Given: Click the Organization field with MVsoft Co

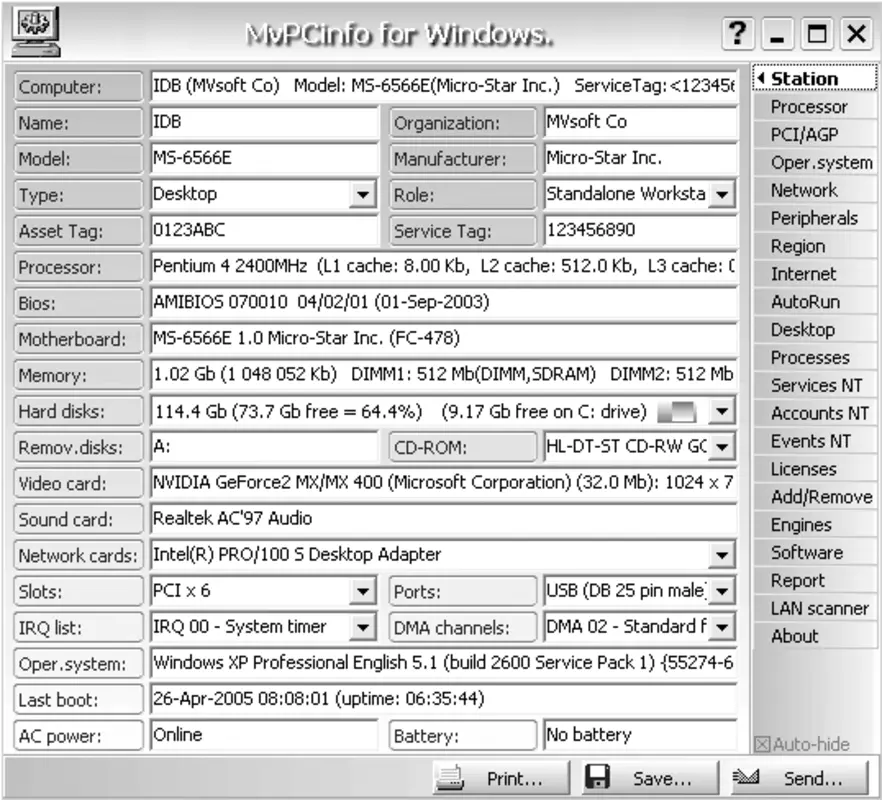Looking at the screenshot, I should [x=640, y=122].
